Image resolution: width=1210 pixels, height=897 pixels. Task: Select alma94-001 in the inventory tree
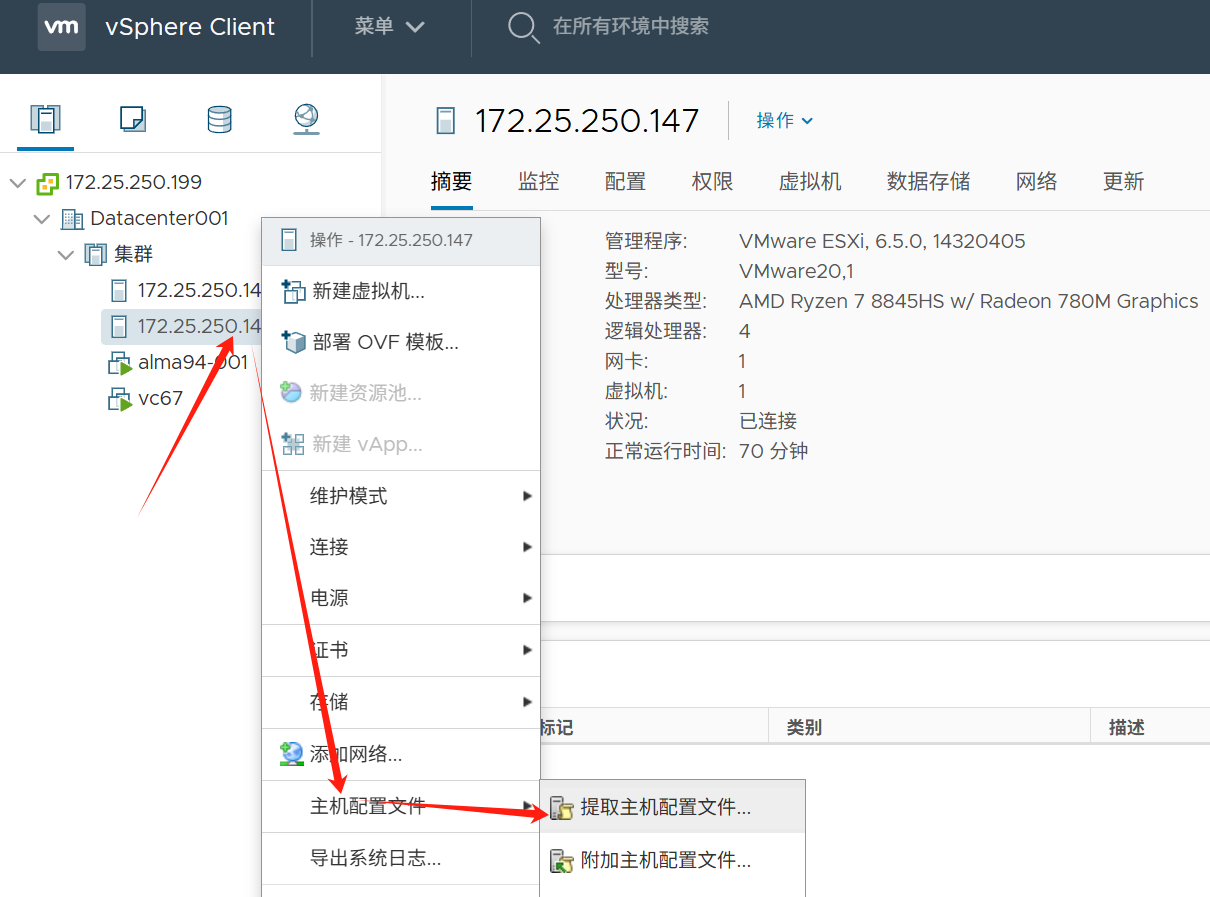(193, 363)
